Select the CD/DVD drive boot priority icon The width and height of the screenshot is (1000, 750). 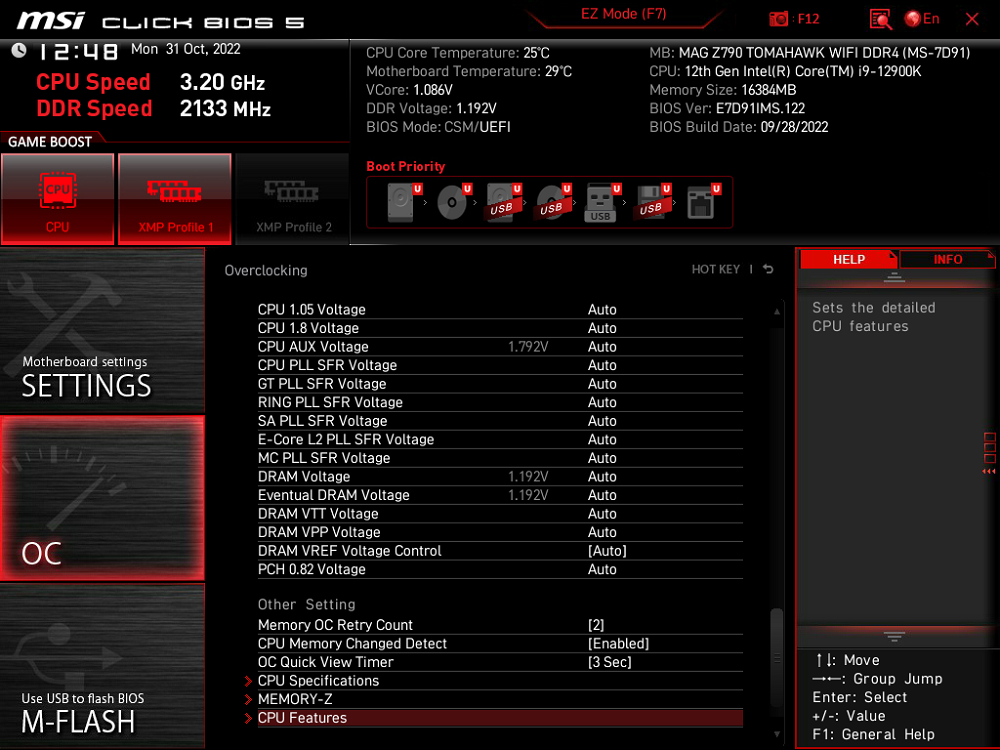[454, 202]
